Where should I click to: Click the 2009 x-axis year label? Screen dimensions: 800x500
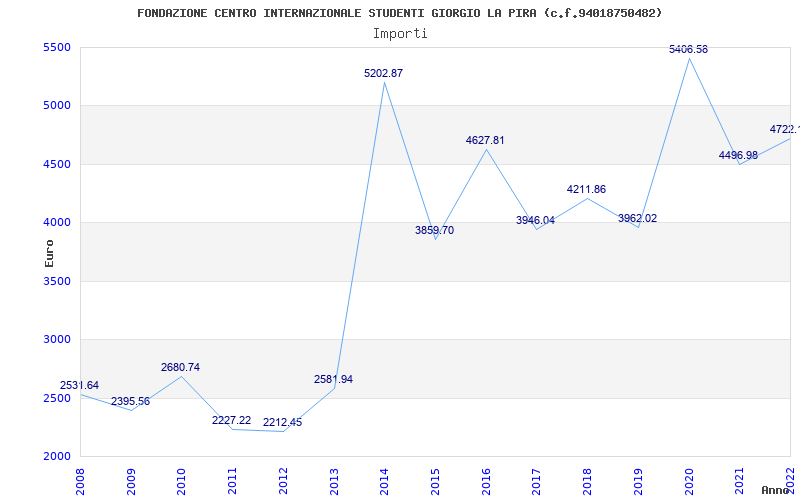[x=131, y=481]
